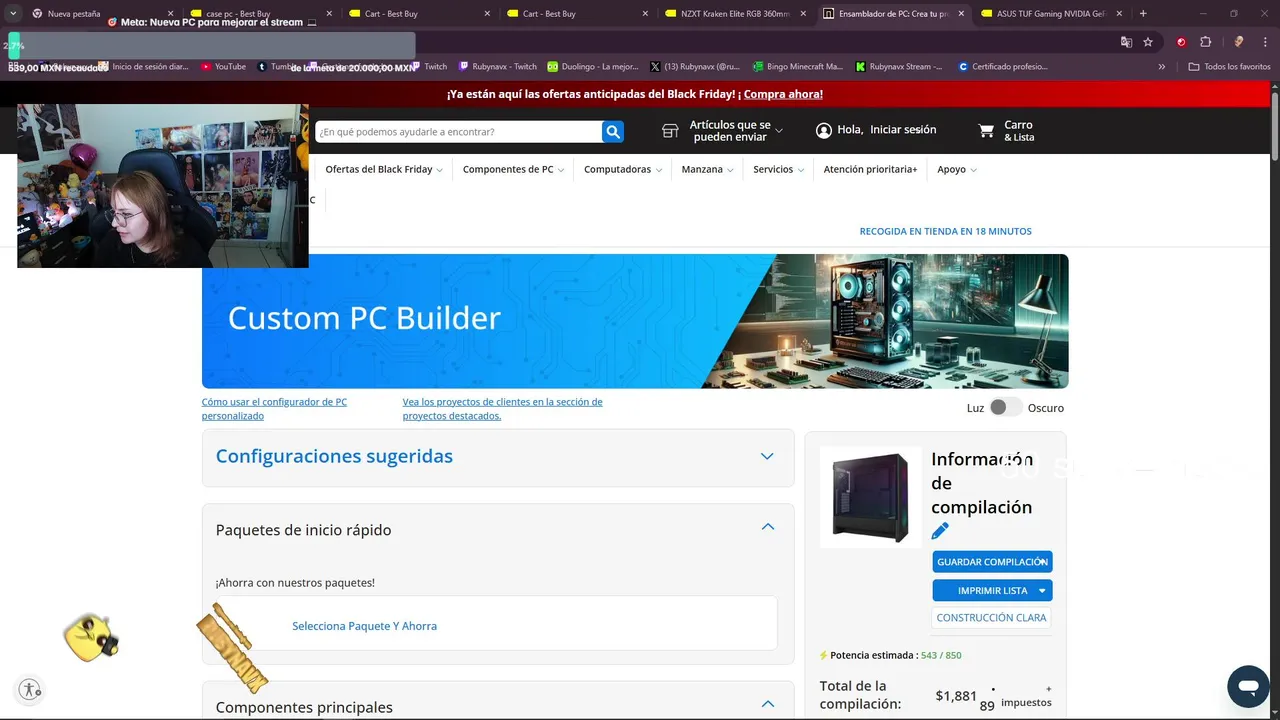Close the Ensamblador de PC tab
Screen dimensions: 1280x720
coord(961,14)
